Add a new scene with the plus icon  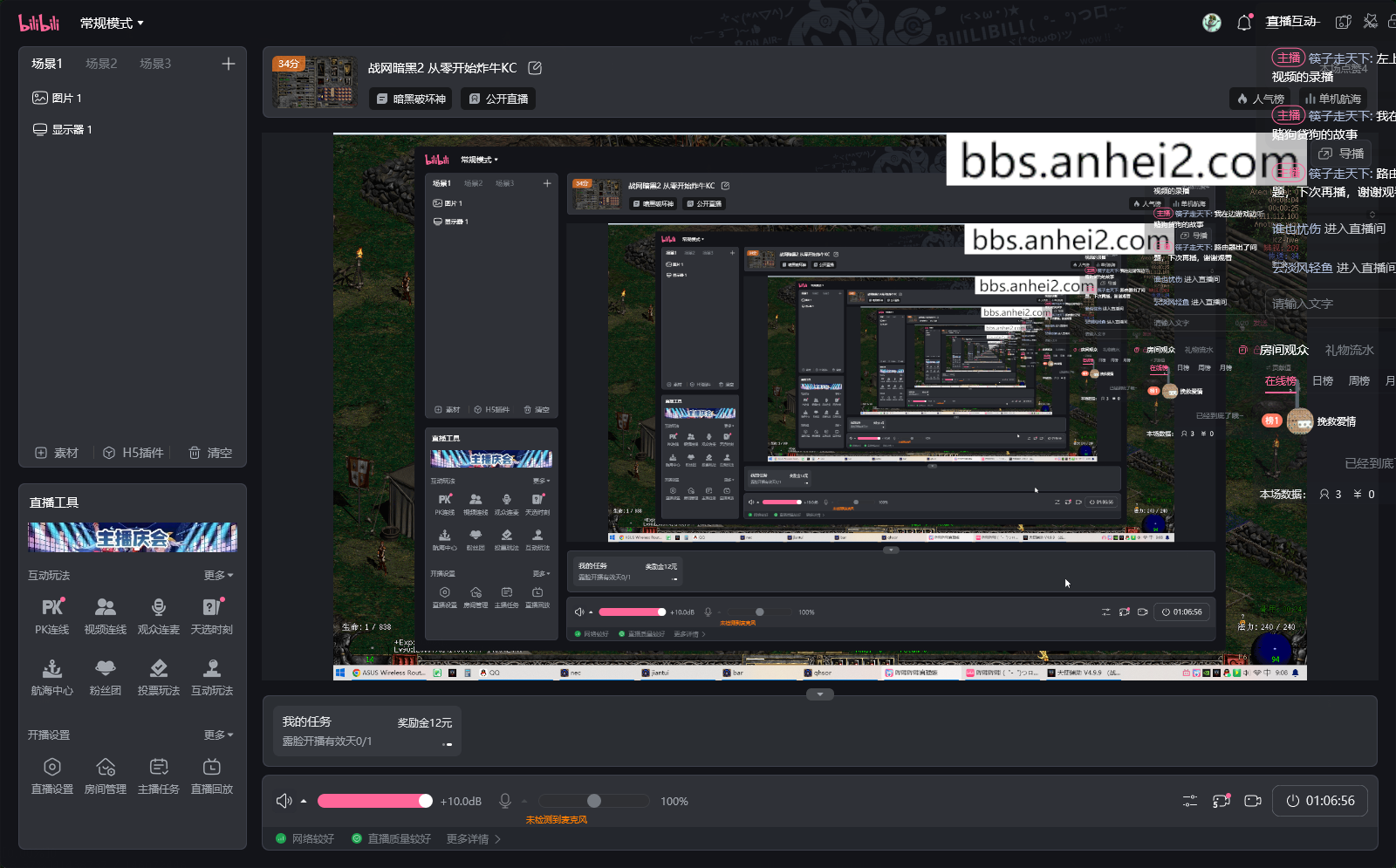tap(229, 64)
